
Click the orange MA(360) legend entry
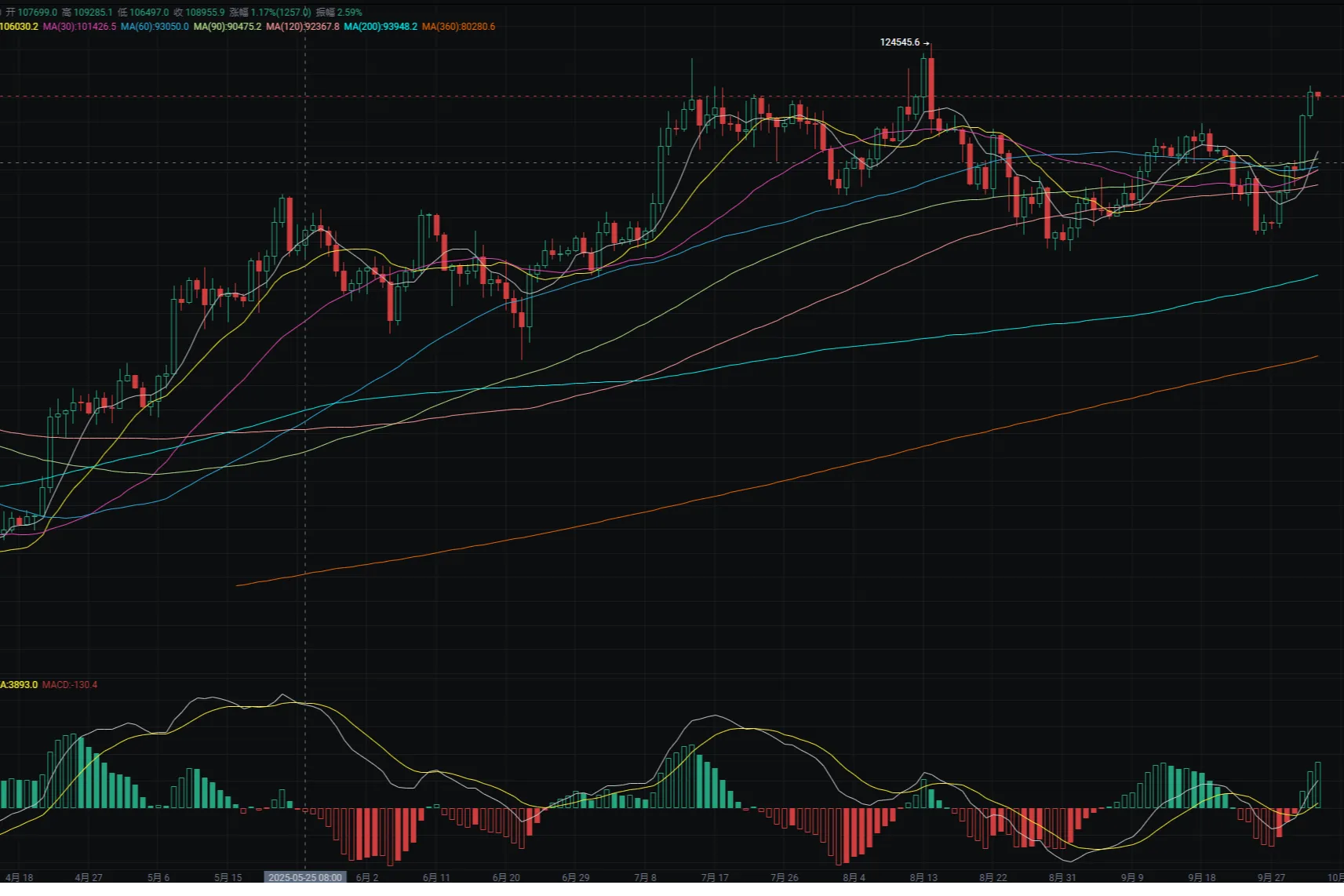click(458, 27)
